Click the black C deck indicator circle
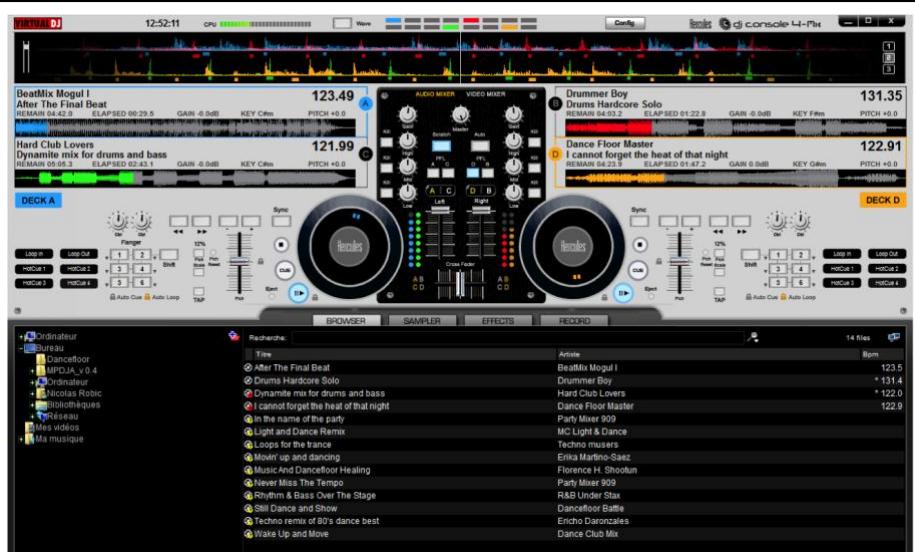 (x=366, y=154)
